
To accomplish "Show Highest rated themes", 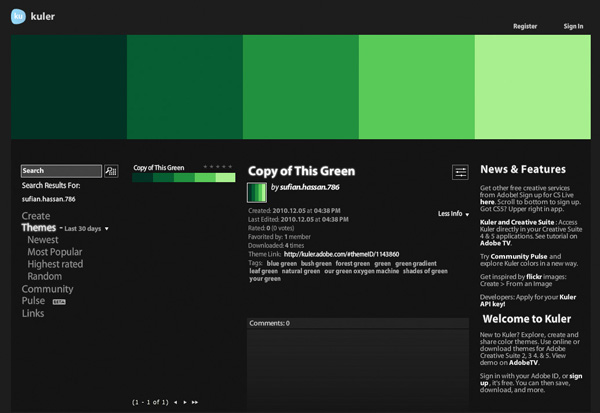I will pos(55,264).
